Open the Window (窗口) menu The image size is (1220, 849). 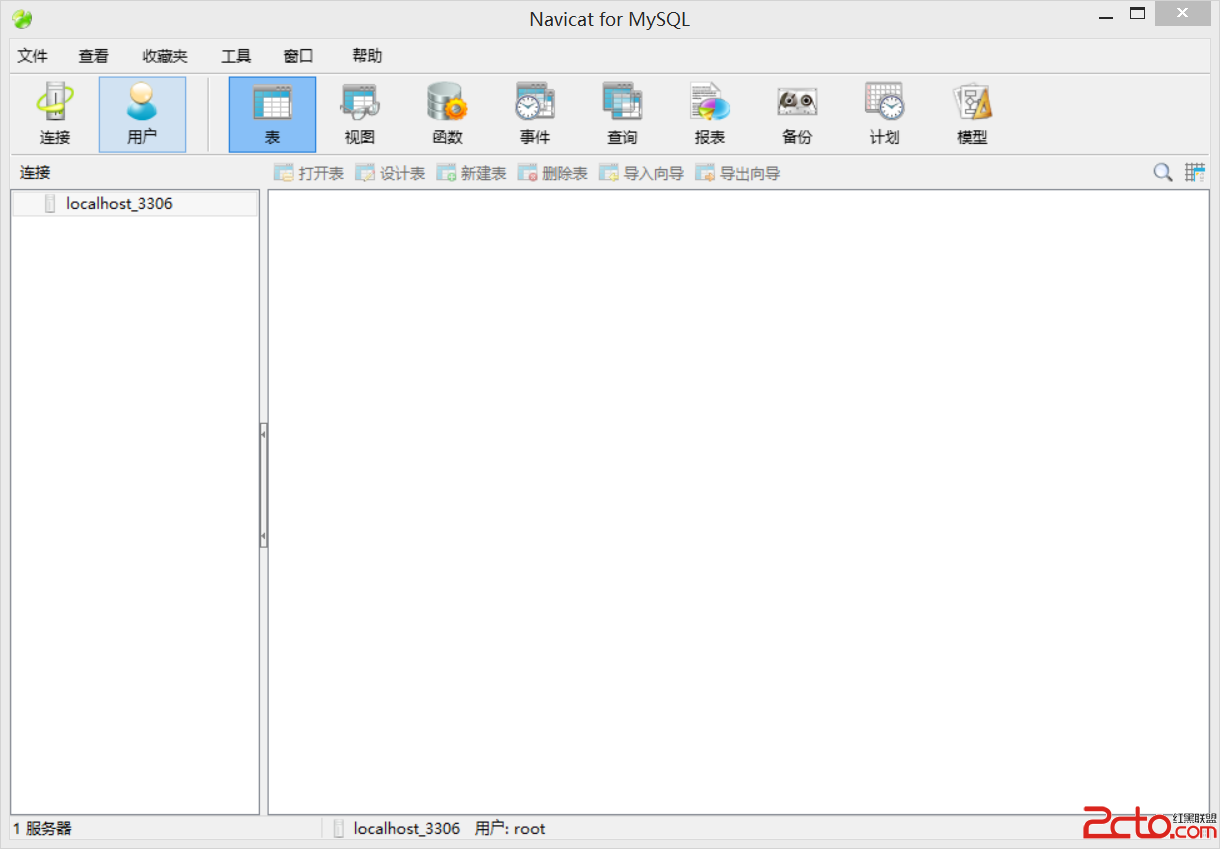pyautogui.click(x=298, y=56)
